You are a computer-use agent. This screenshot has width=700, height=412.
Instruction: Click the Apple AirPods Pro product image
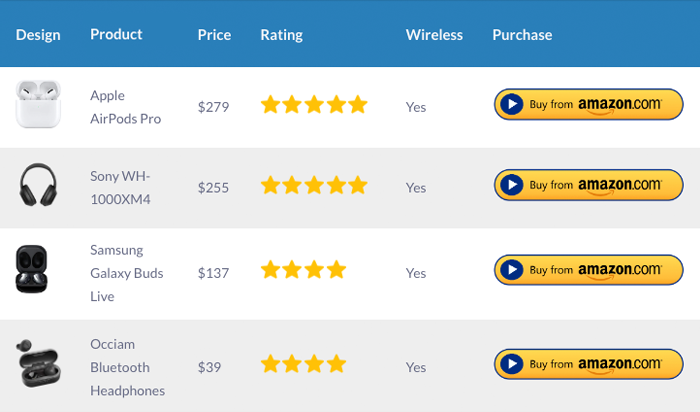(x=38, y=104)
